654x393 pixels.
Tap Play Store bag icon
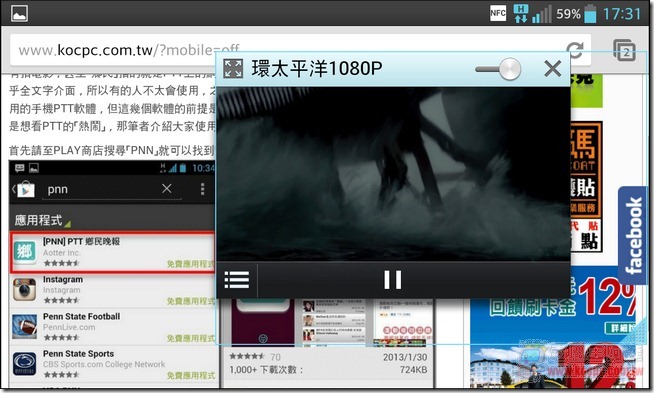pos(25,190)
